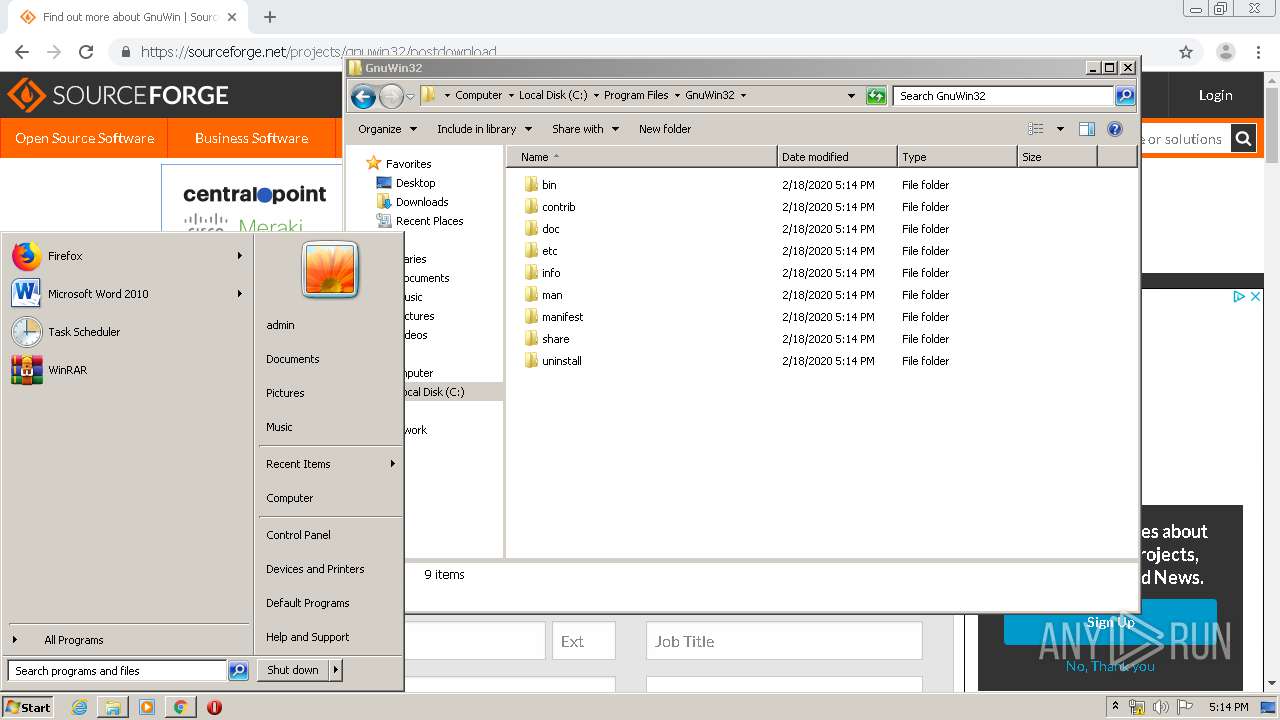Show hidden system tray icons
Viewport: 1280px width, 720px height.
1116,707
